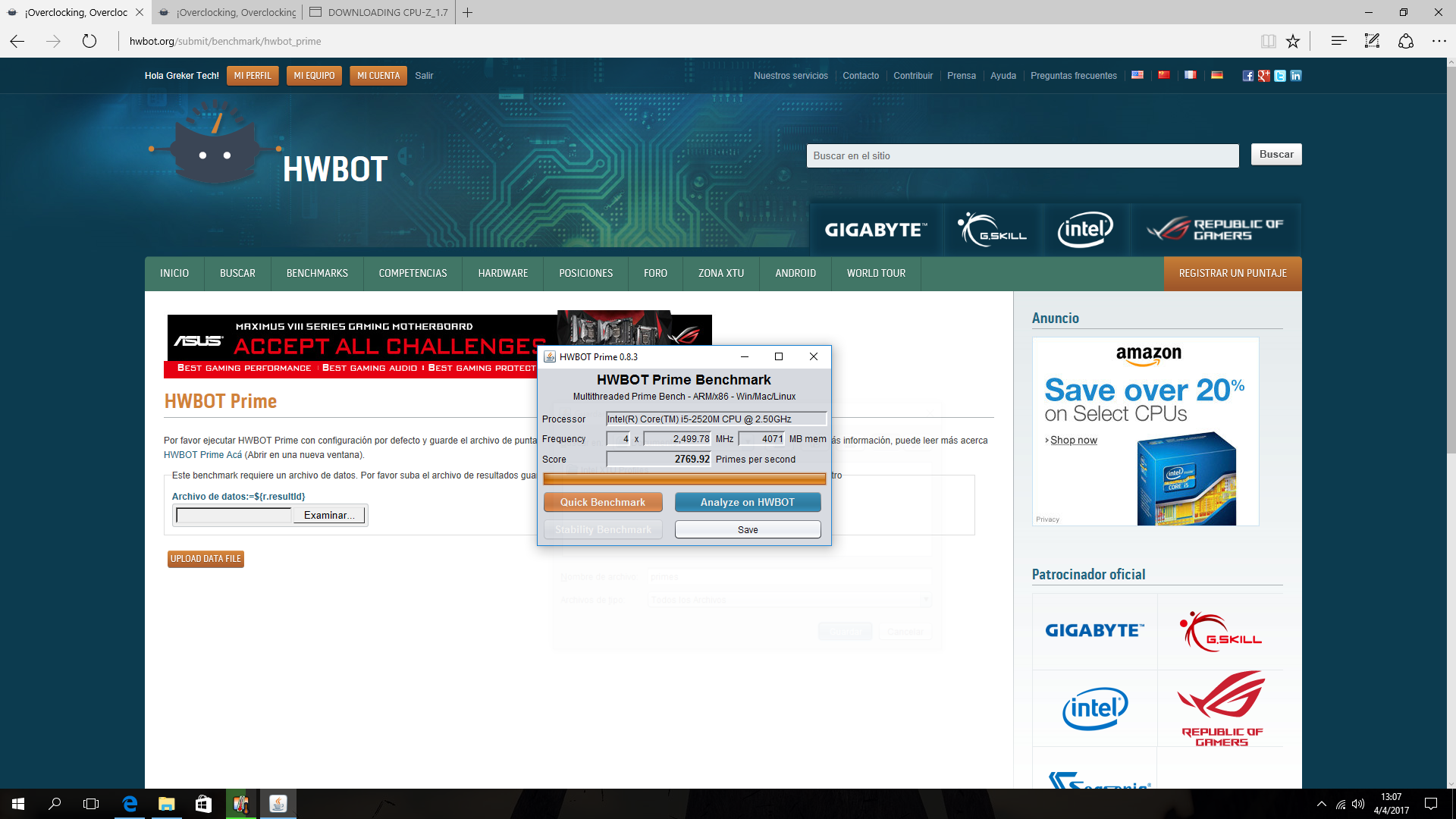Image resolution: width=1456 pixels, height=819 pixels.
Task: Click the Buscar search button
Action: tap(1276, 155)
